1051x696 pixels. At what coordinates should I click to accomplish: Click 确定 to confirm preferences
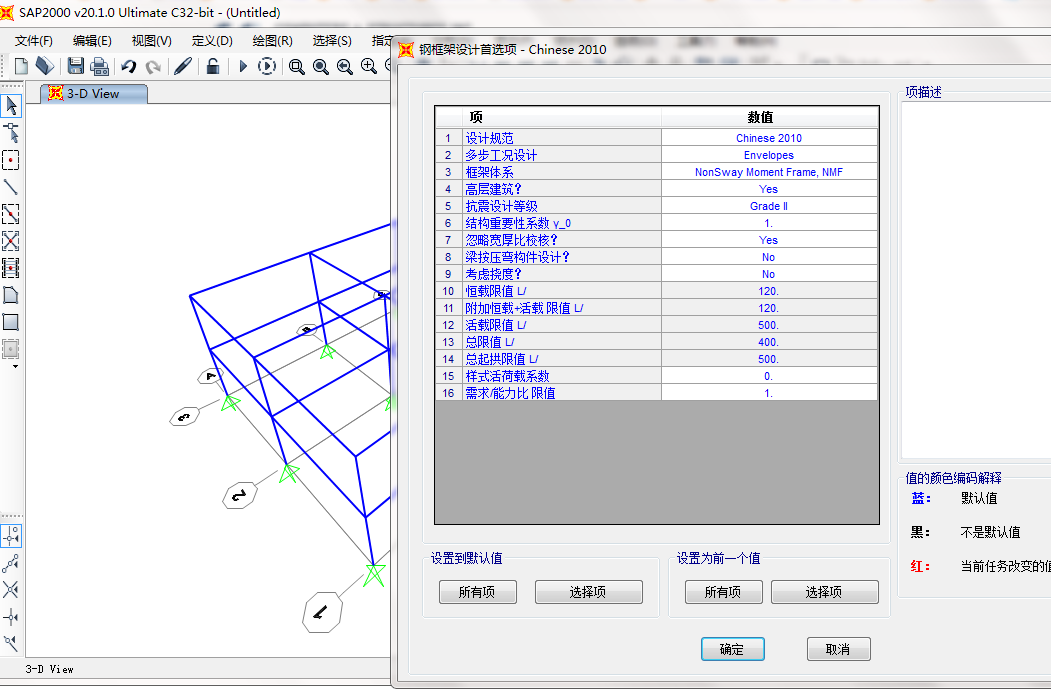coord(733,649)
